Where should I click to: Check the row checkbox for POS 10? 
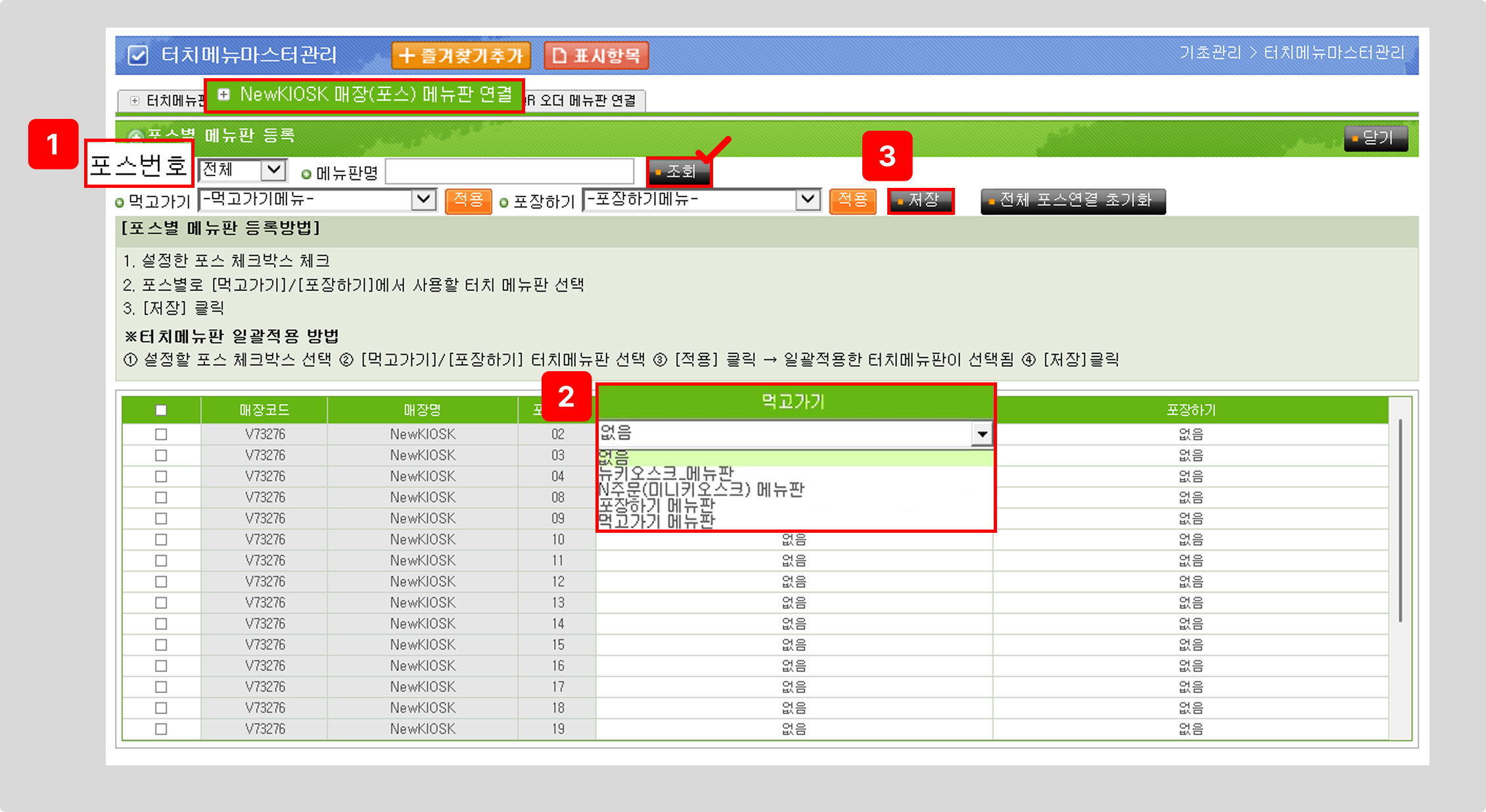[161, 539]
